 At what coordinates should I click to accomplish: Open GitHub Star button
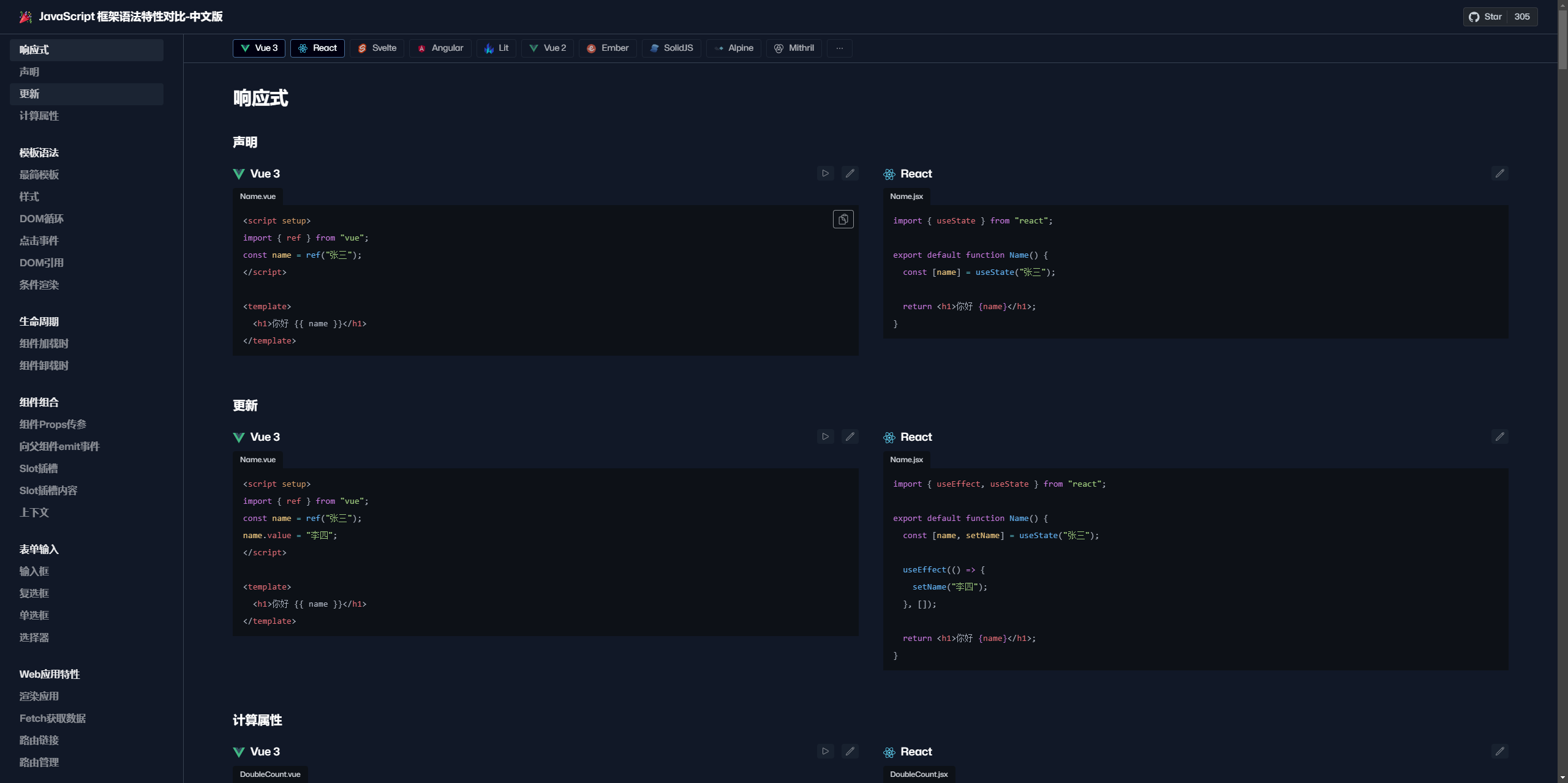tap(1485, 17)
